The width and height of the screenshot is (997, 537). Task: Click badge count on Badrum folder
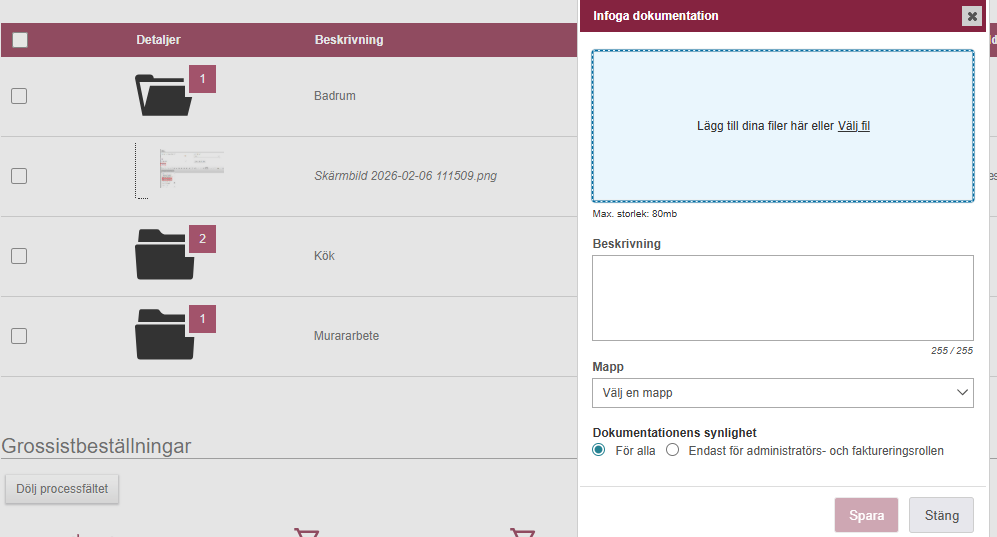(x=202, y=79)
